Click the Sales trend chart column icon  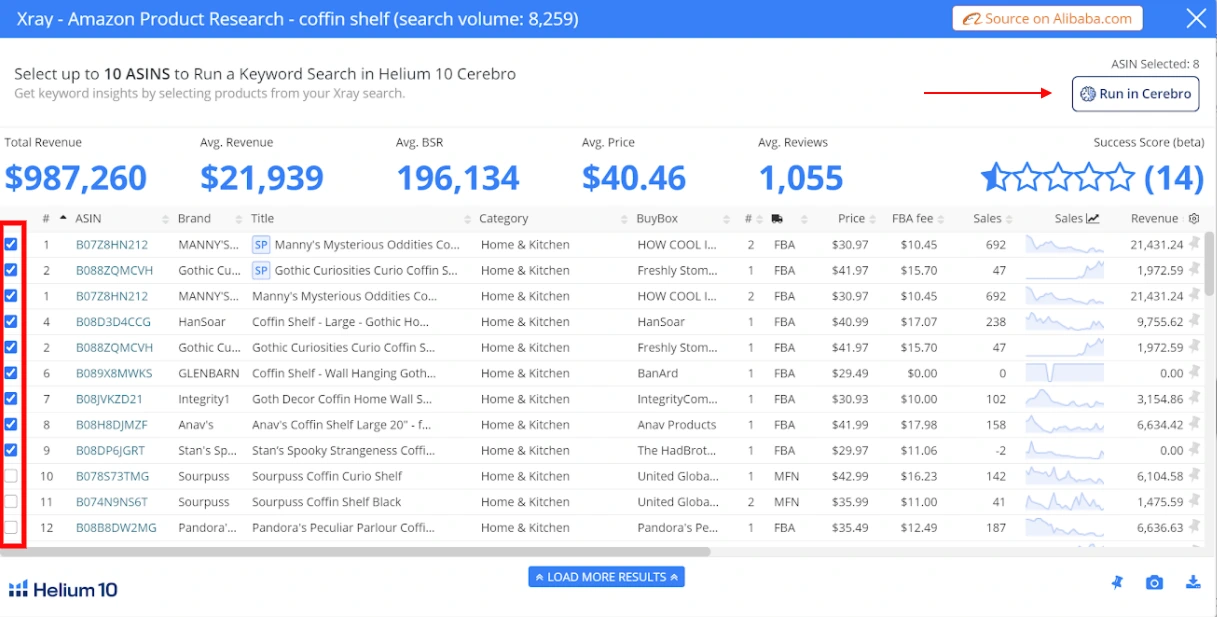[1093, 218]
